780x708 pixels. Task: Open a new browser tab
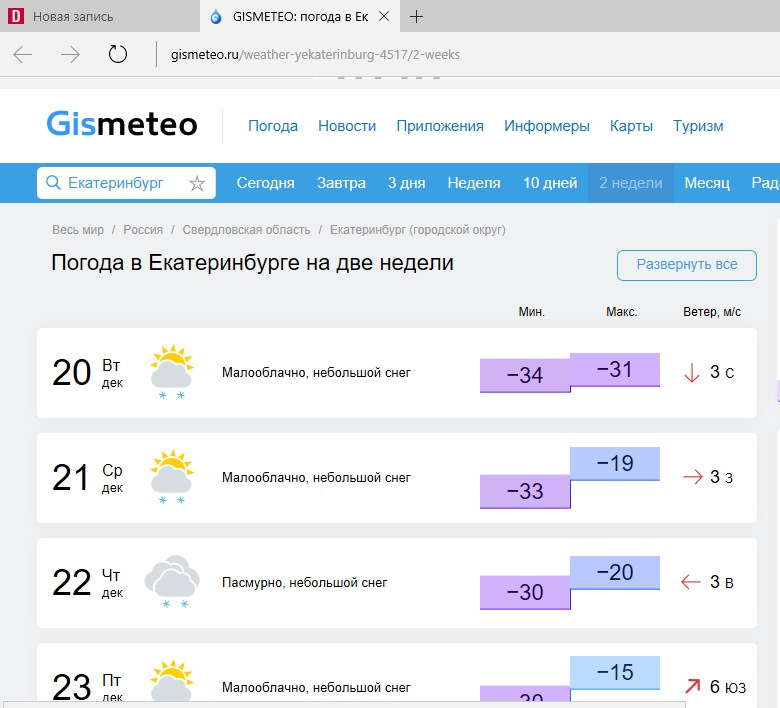[417, 17]
